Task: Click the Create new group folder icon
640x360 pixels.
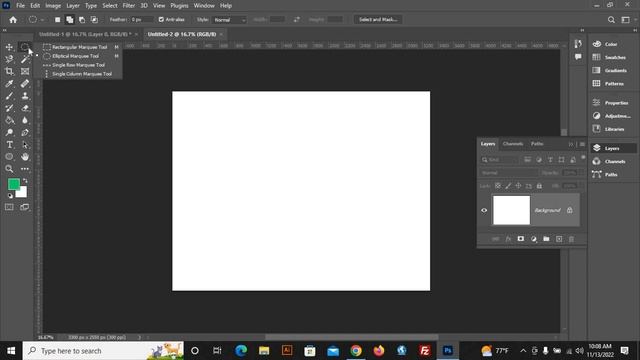Action: coord(546,239)
